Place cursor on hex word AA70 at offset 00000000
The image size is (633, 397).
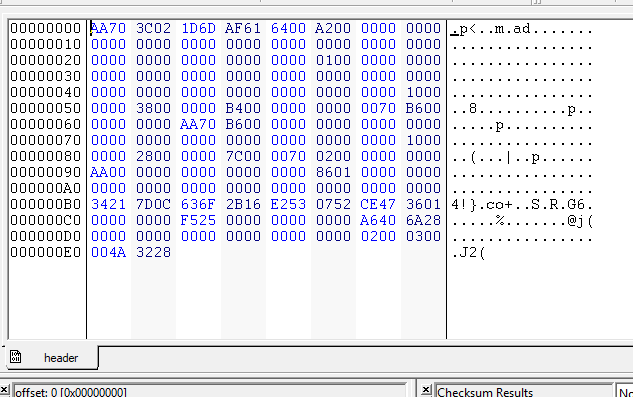click(x=108, y=28)
